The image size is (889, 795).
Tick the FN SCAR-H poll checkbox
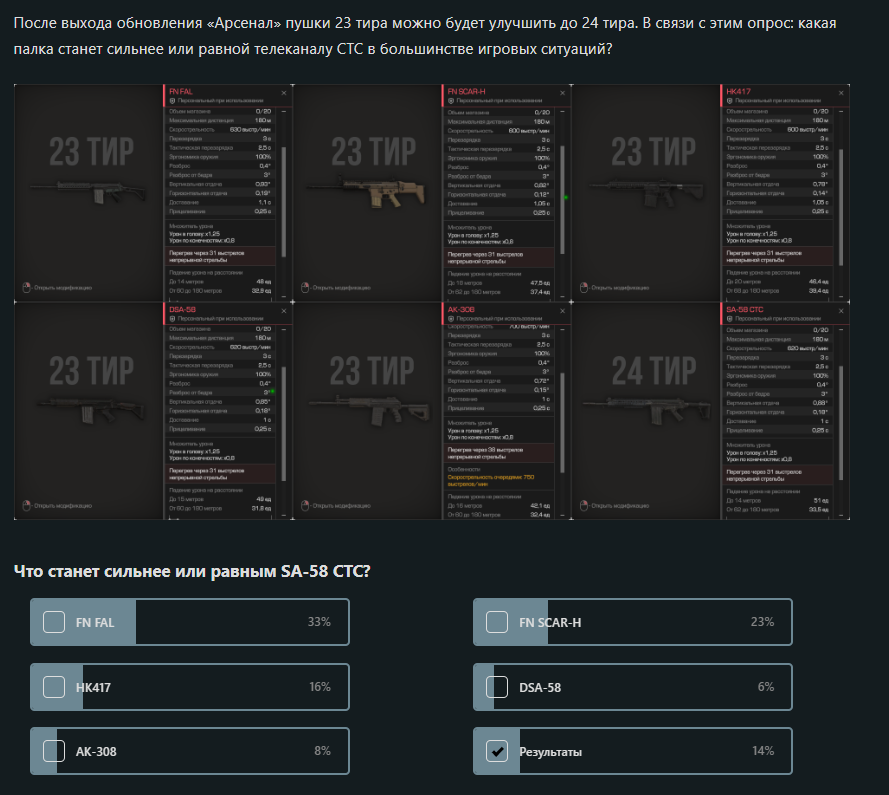497,622
